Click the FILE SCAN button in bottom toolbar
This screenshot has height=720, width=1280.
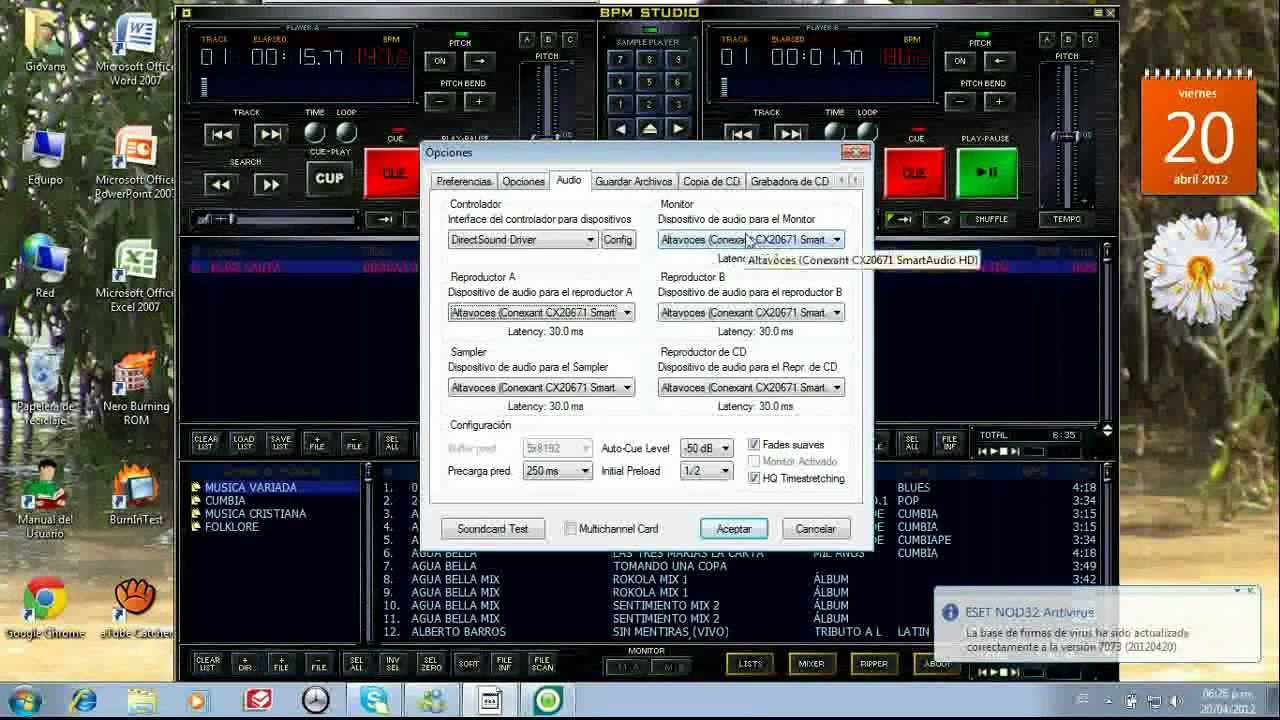click(542, 663)
